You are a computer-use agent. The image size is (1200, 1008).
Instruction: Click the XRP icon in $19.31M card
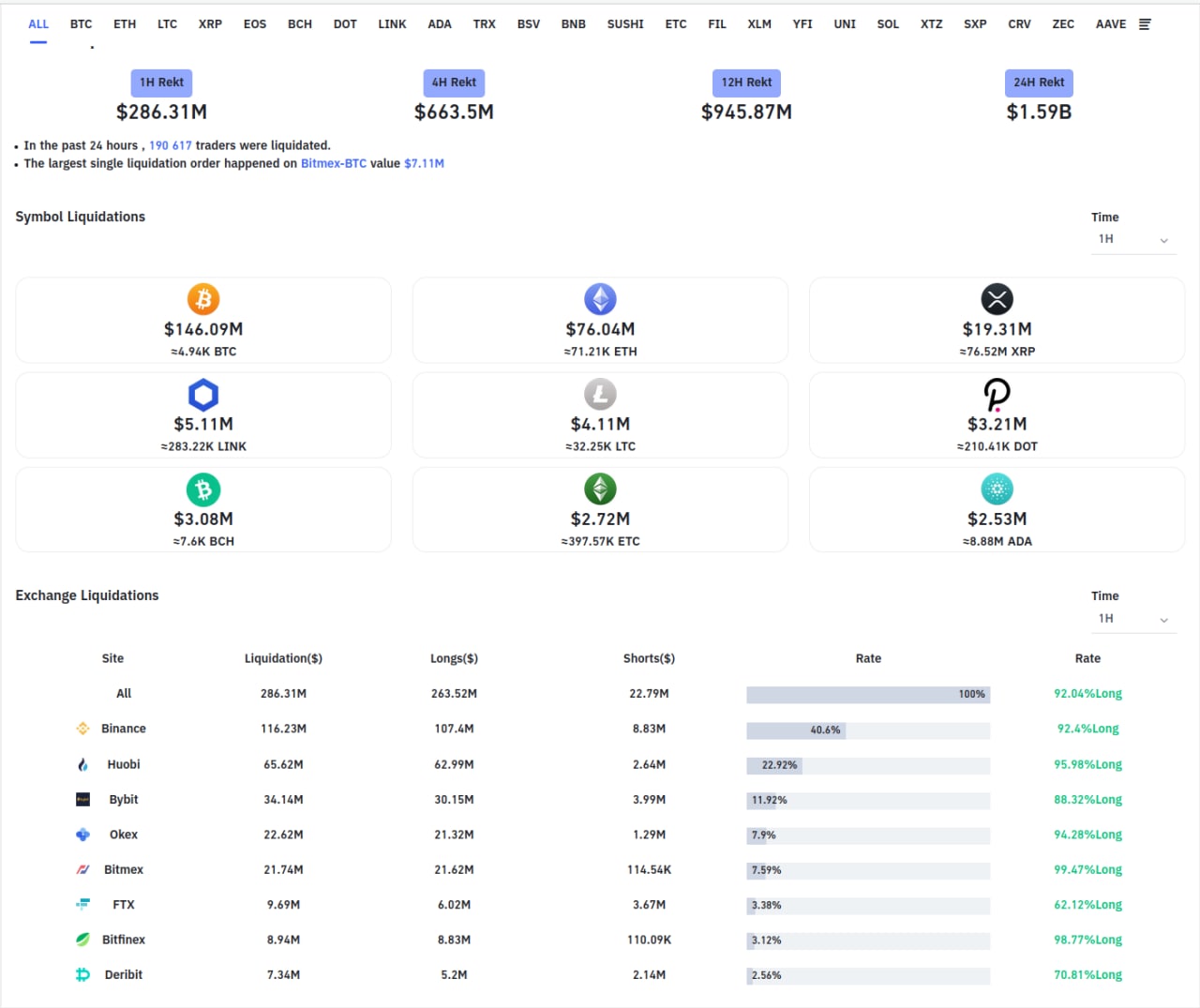tap(997, 299)
